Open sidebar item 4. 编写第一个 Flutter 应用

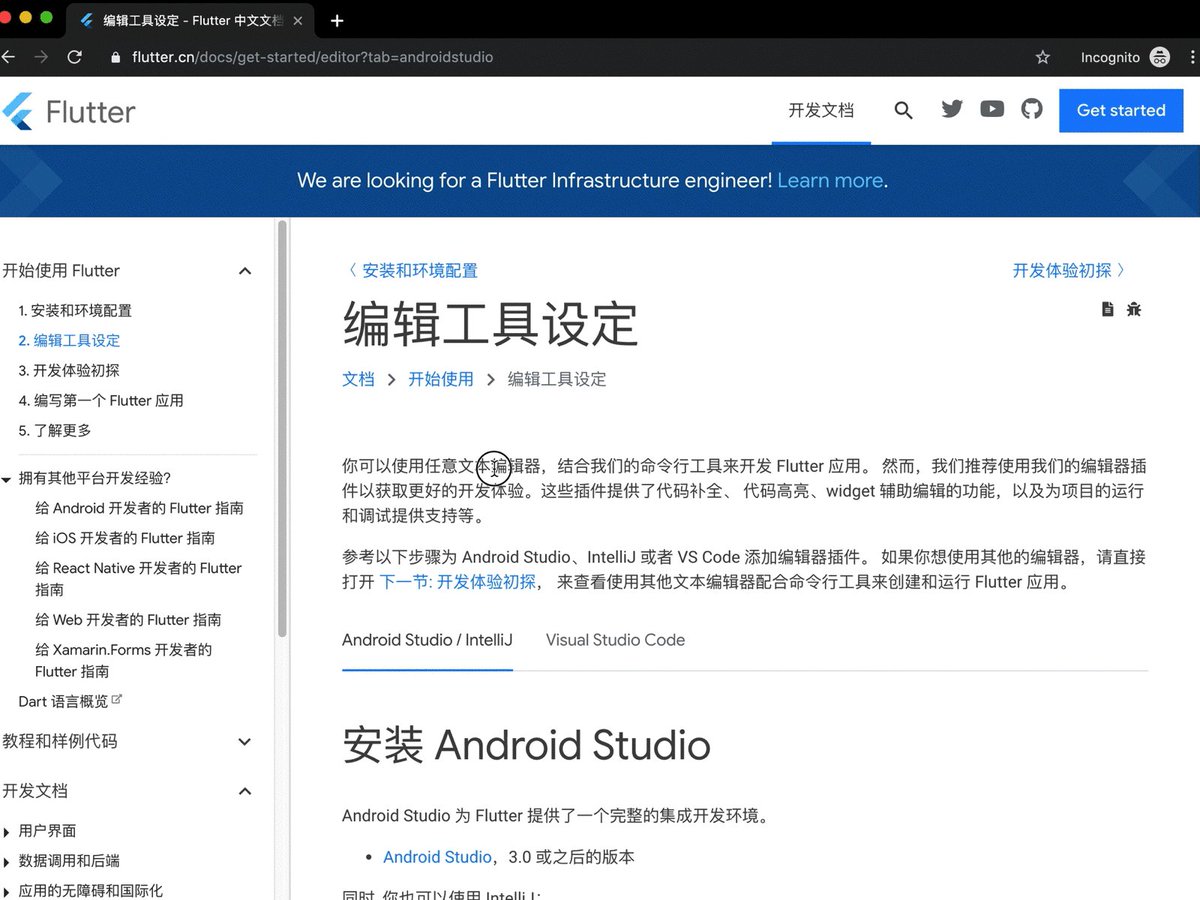pos(101,401)
